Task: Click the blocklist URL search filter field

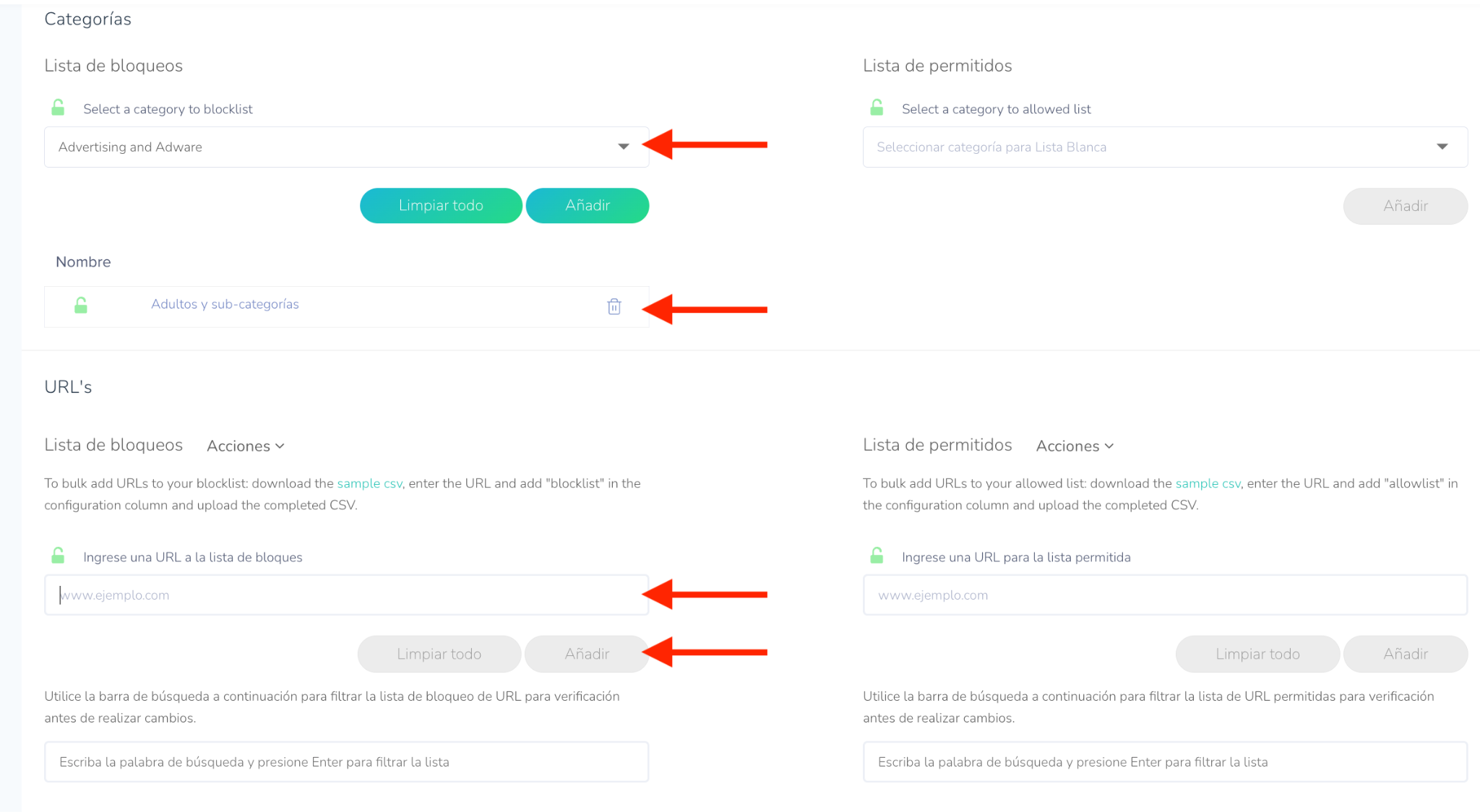Action: click(x=346, y=761)
